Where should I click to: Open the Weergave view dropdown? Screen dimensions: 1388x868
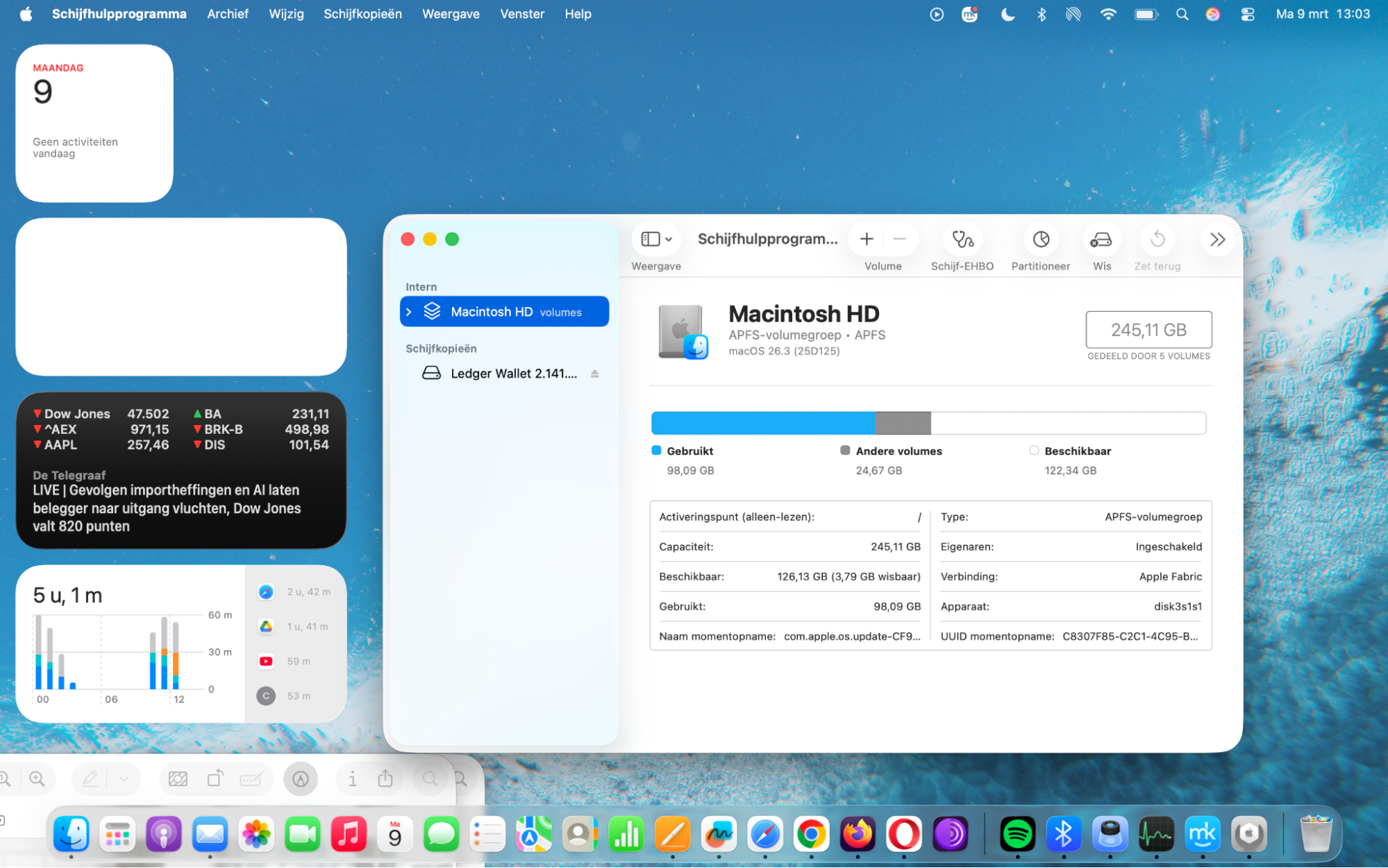[655, 239]
